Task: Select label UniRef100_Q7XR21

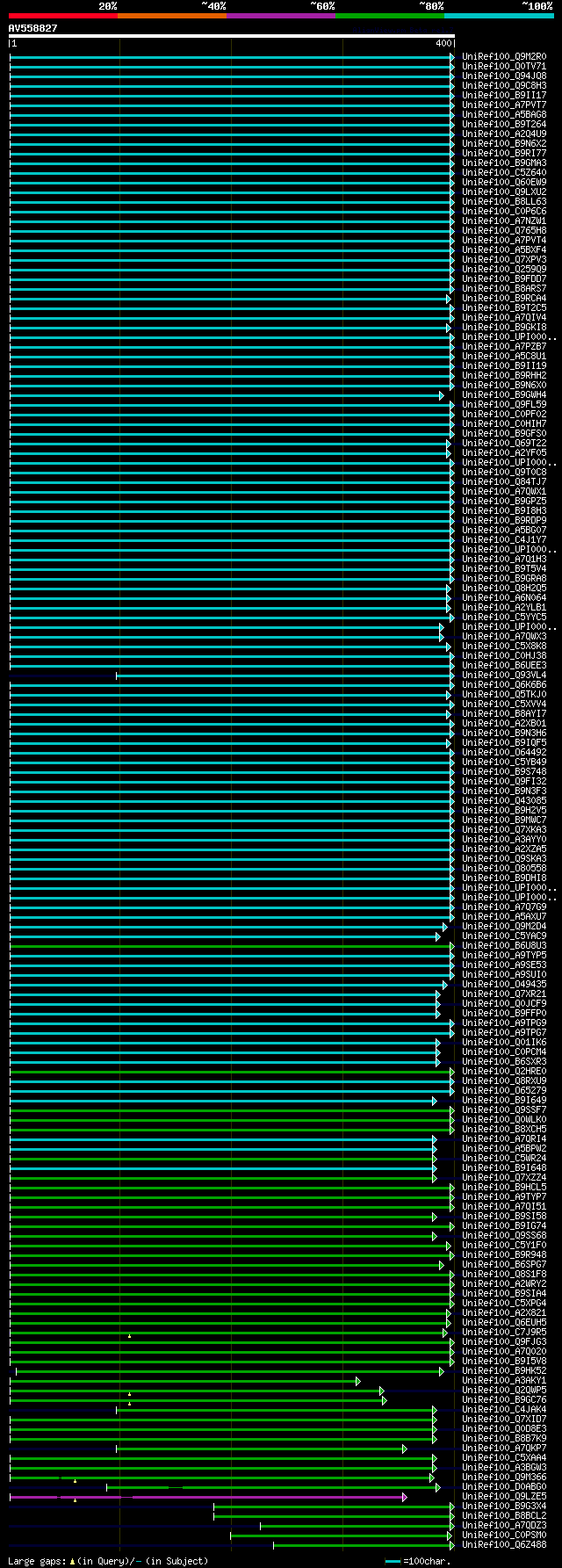Action: 504,994
